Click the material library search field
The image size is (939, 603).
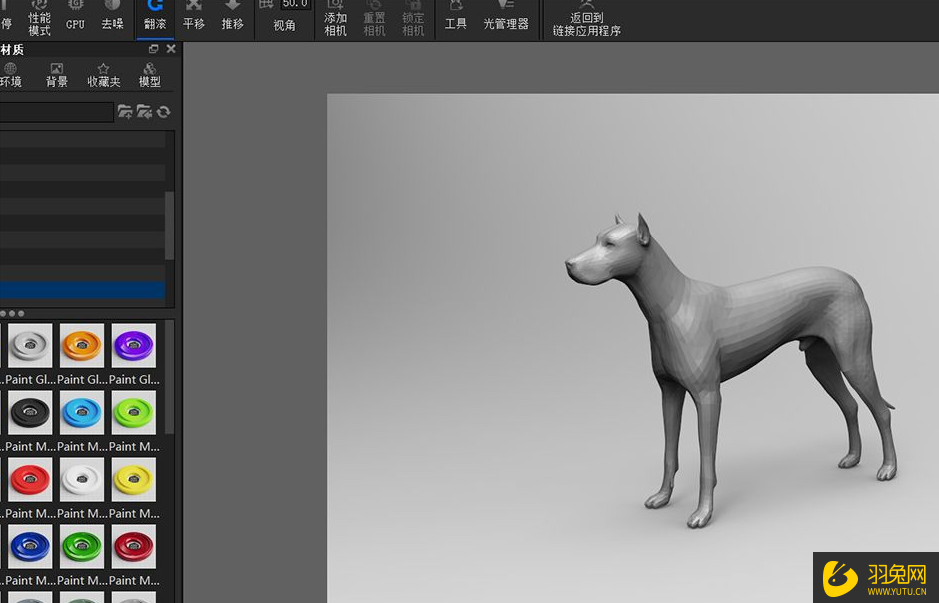point(56,112)
